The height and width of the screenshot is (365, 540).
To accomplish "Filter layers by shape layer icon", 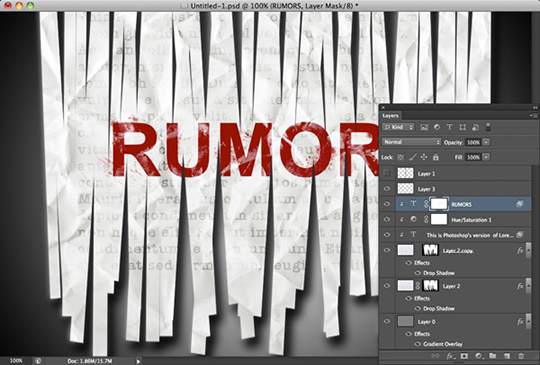I will coord(463,127).
